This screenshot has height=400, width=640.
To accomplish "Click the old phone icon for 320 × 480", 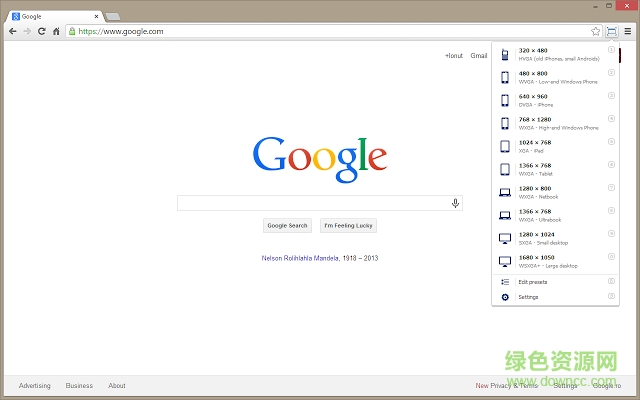I will pos(505,55).
